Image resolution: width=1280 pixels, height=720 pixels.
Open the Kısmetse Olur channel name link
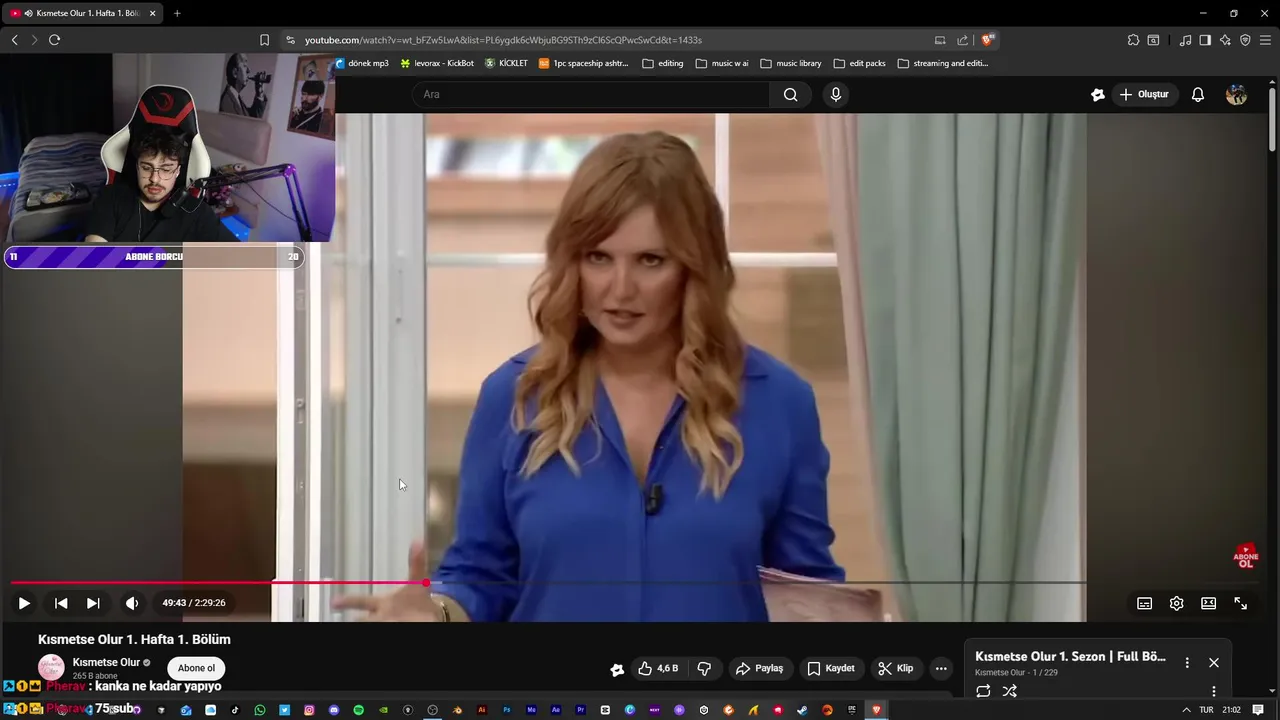106,662
